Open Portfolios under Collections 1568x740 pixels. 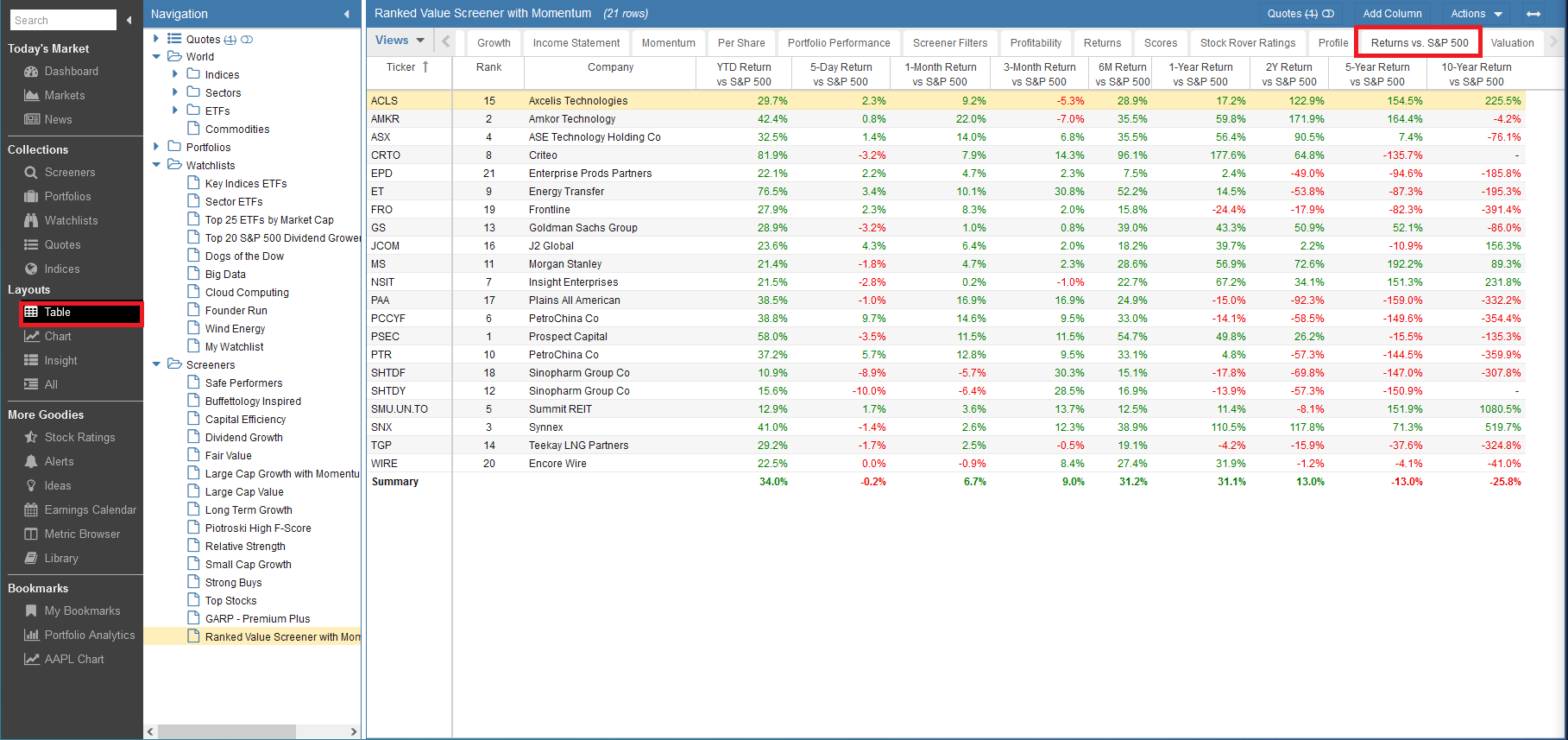(67, 196)
